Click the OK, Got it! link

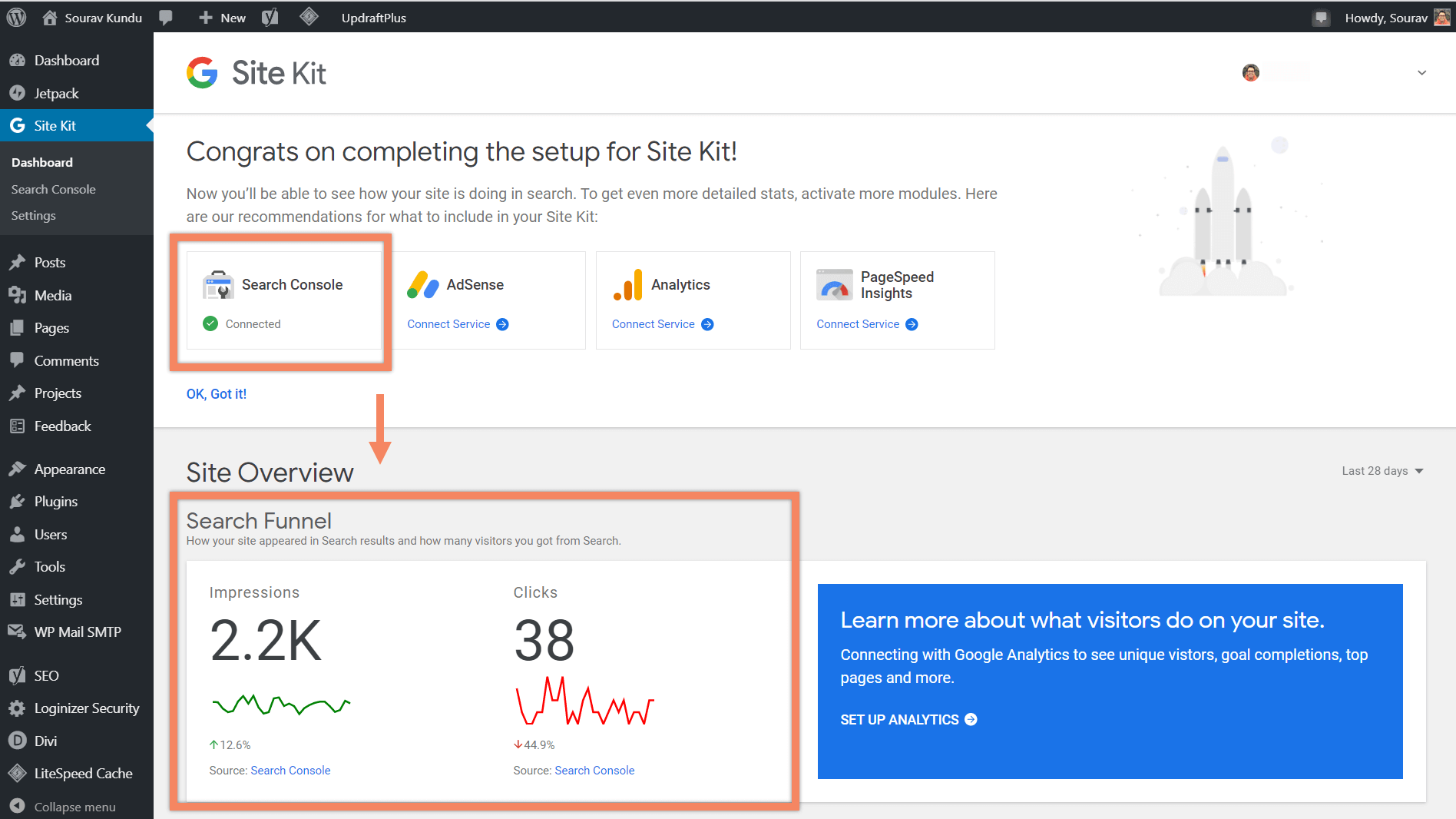217,394
